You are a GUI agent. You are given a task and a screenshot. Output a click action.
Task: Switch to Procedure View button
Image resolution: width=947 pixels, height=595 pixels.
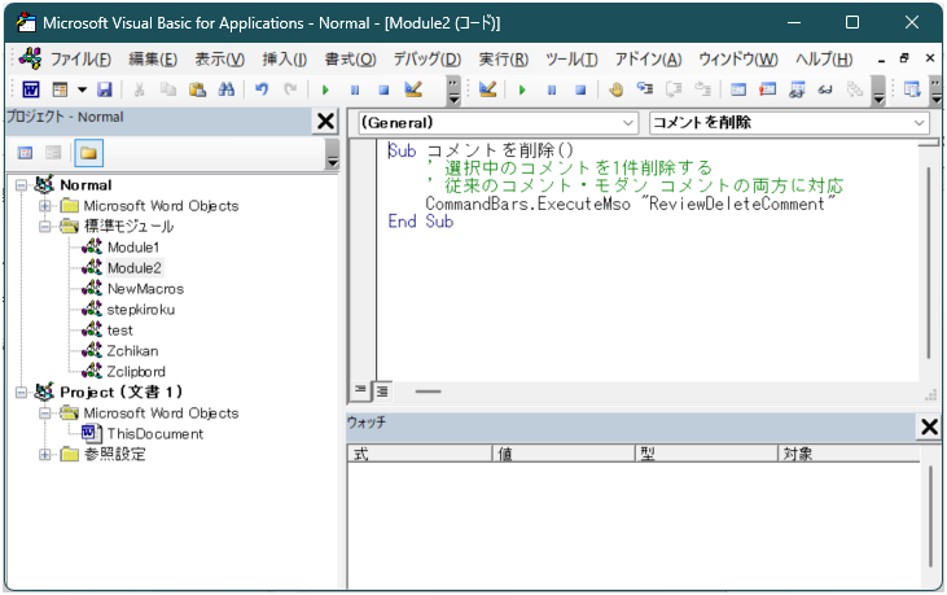[x=360, y=390]
